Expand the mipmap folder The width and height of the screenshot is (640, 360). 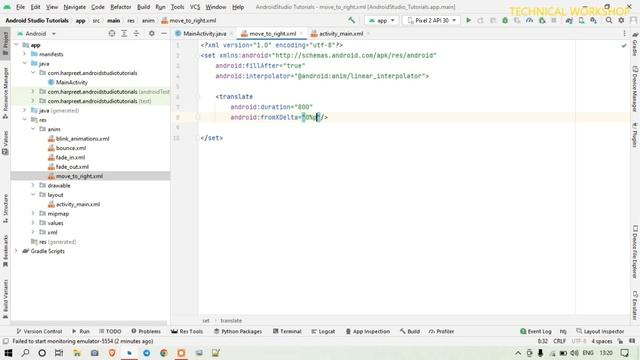[x=33, y=213]
